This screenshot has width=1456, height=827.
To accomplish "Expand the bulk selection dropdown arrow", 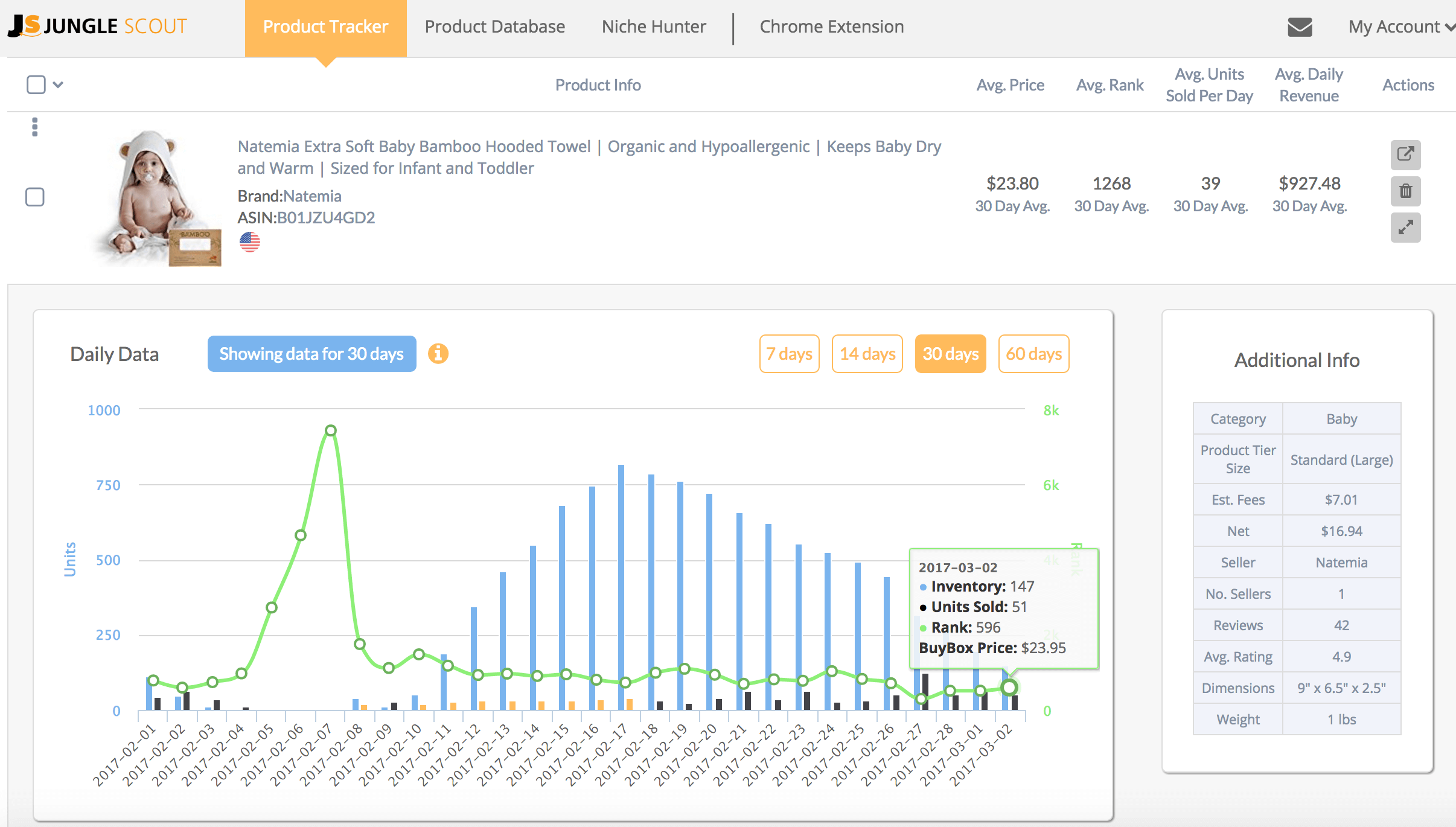I will pos(58,85).
